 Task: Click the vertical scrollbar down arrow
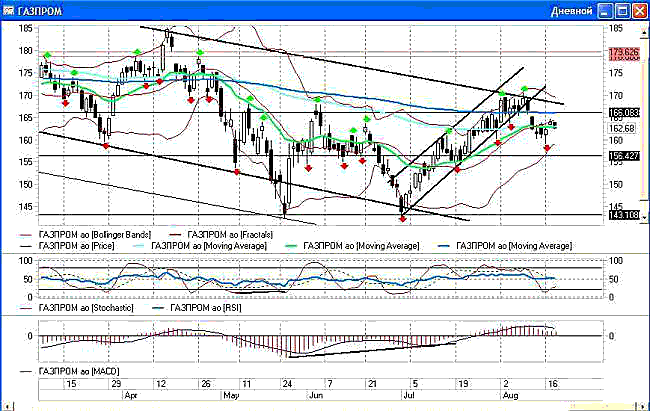[x=644, y=217]
